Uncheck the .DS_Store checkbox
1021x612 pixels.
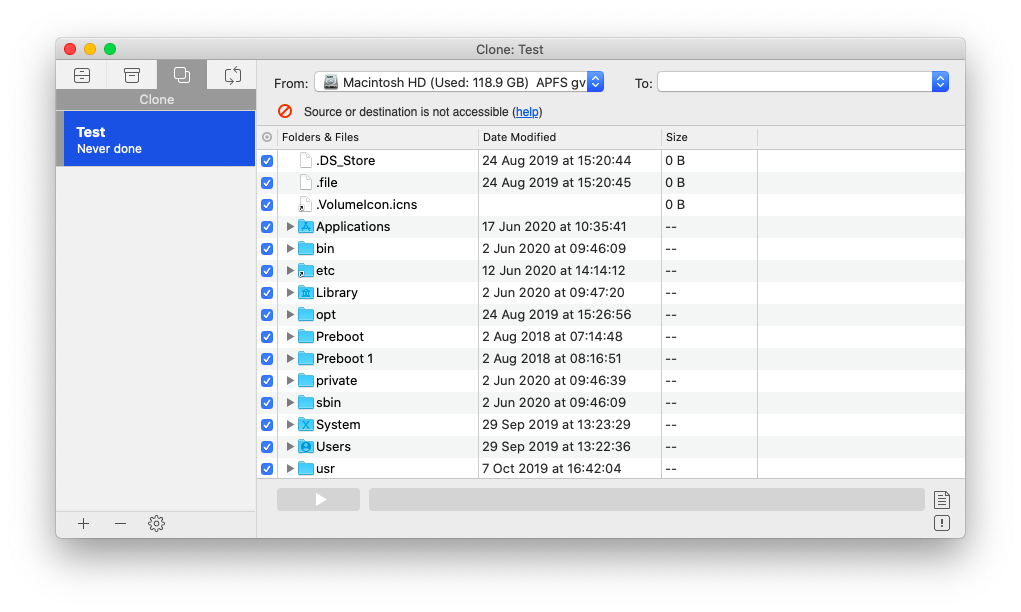click(x=267, y=161)
